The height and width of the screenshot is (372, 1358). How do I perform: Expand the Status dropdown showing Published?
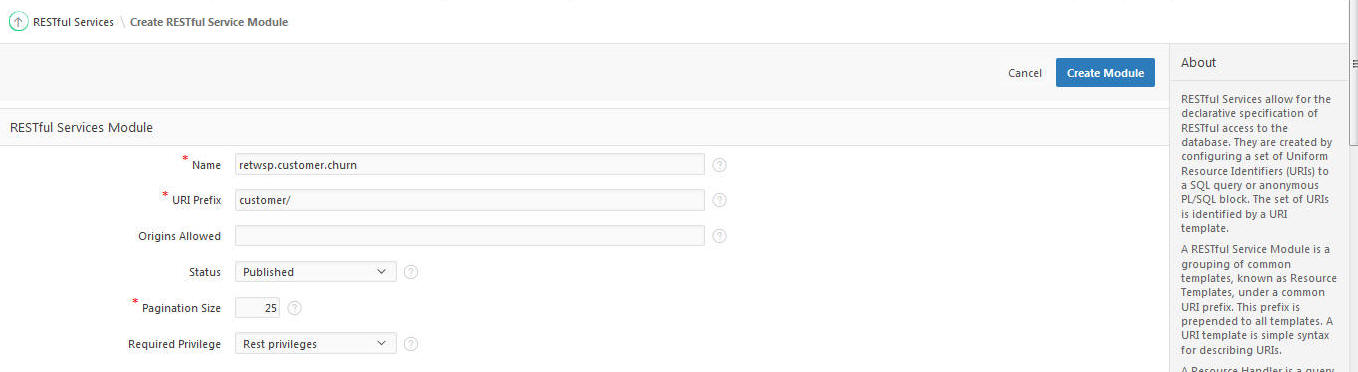pos(316,272)
